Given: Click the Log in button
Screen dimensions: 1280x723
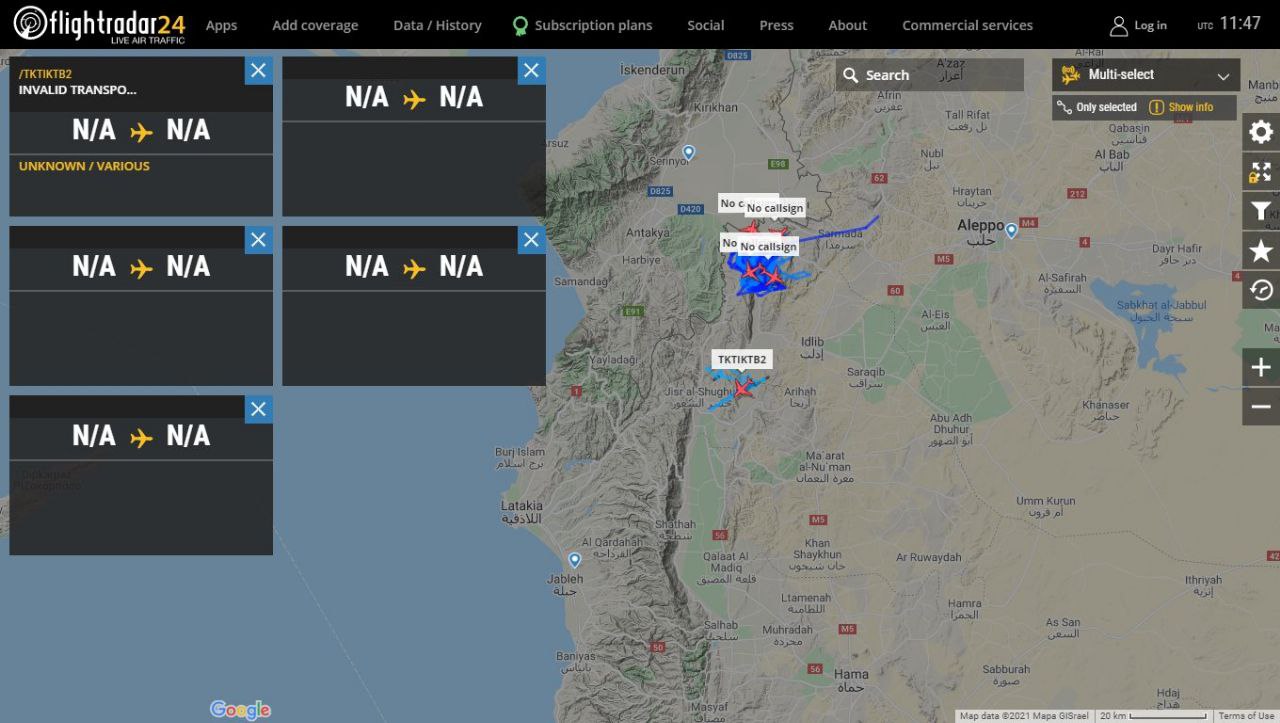Looking at the screenshot, I should [x=1138, y=25].
